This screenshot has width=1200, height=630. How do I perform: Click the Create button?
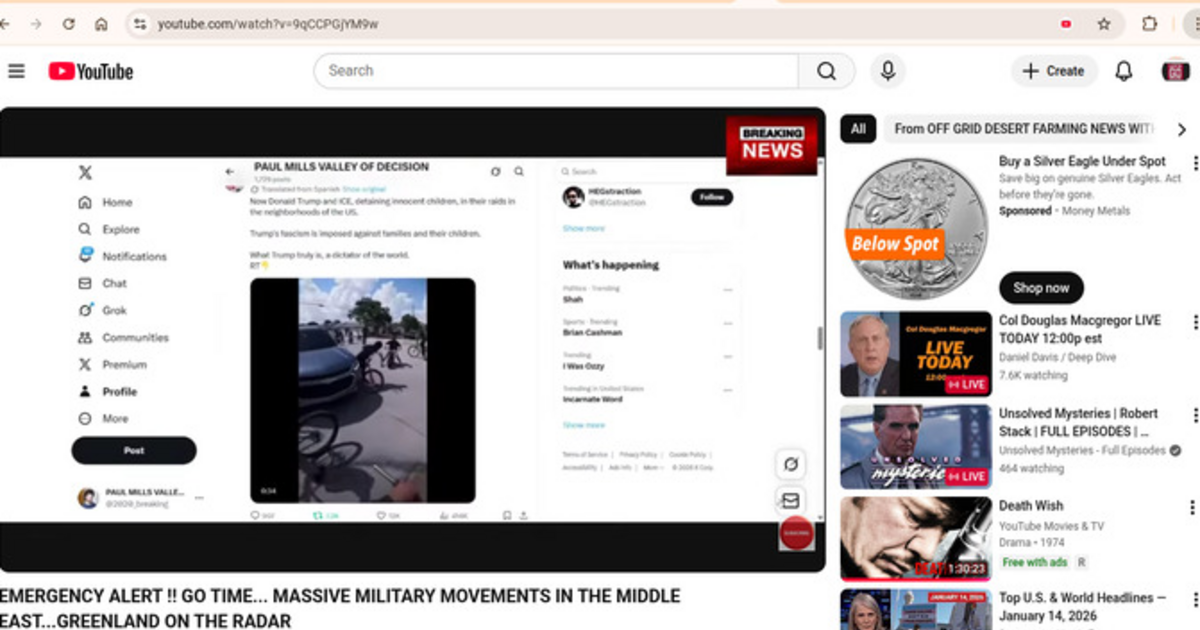1053,70
